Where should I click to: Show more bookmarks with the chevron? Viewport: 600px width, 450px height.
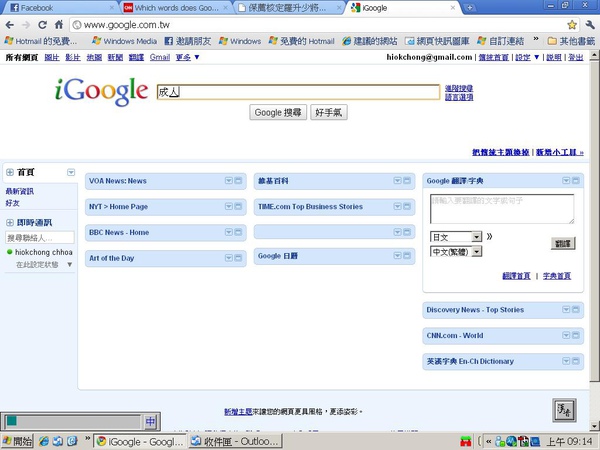tap(536, 40)
